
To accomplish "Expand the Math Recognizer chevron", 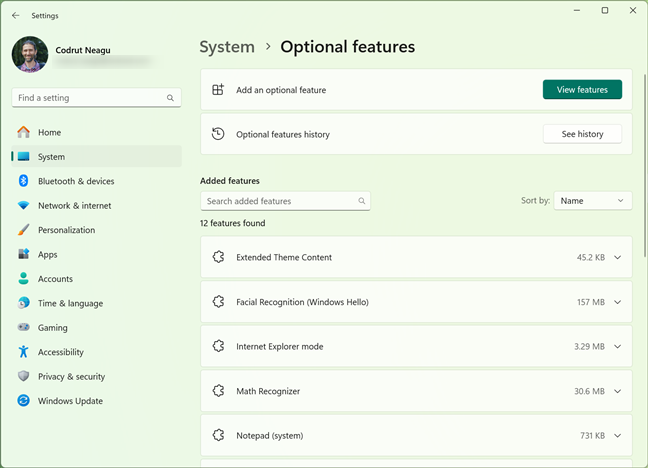I will pyautogui.click(x=617, y=391).
